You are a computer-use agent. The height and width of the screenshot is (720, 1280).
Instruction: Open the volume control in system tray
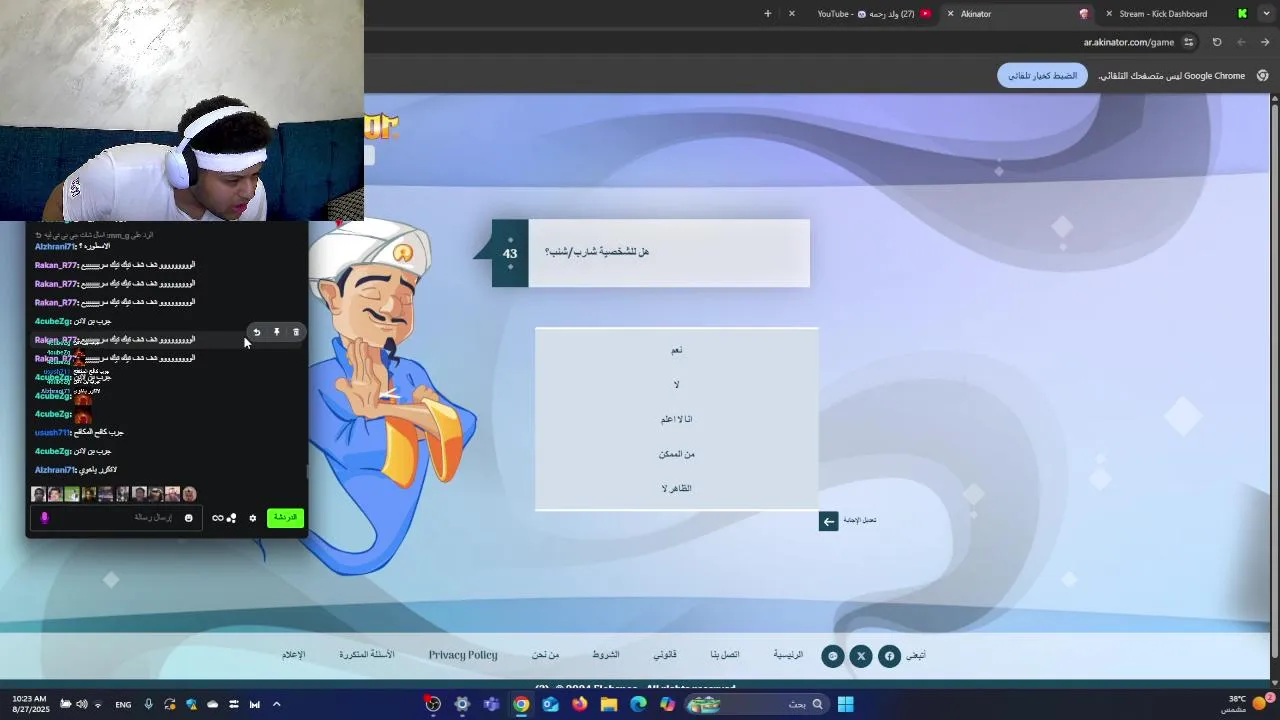(x=82, y=704)
